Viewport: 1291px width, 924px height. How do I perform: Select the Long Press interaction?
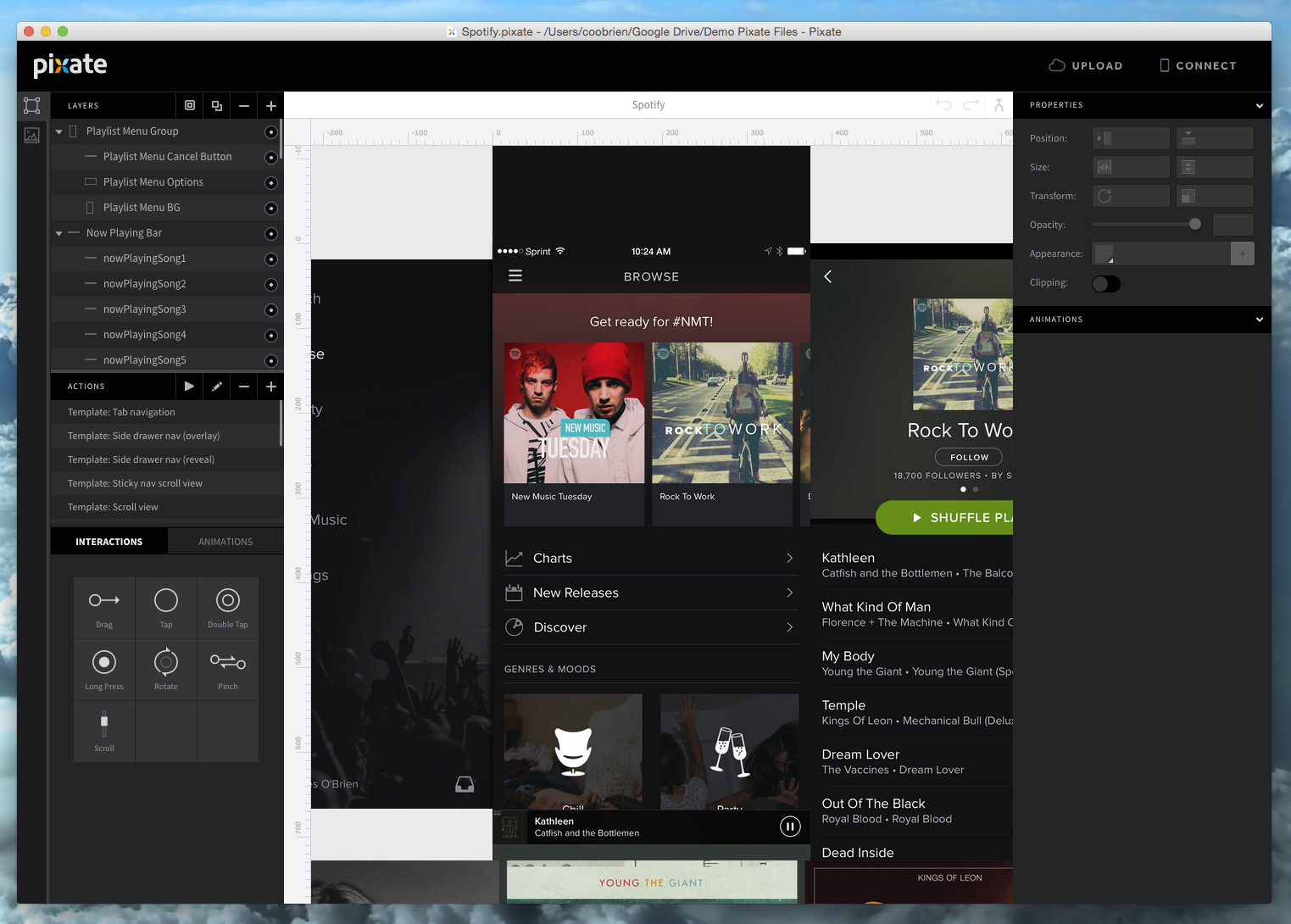[x=104, y=663]
